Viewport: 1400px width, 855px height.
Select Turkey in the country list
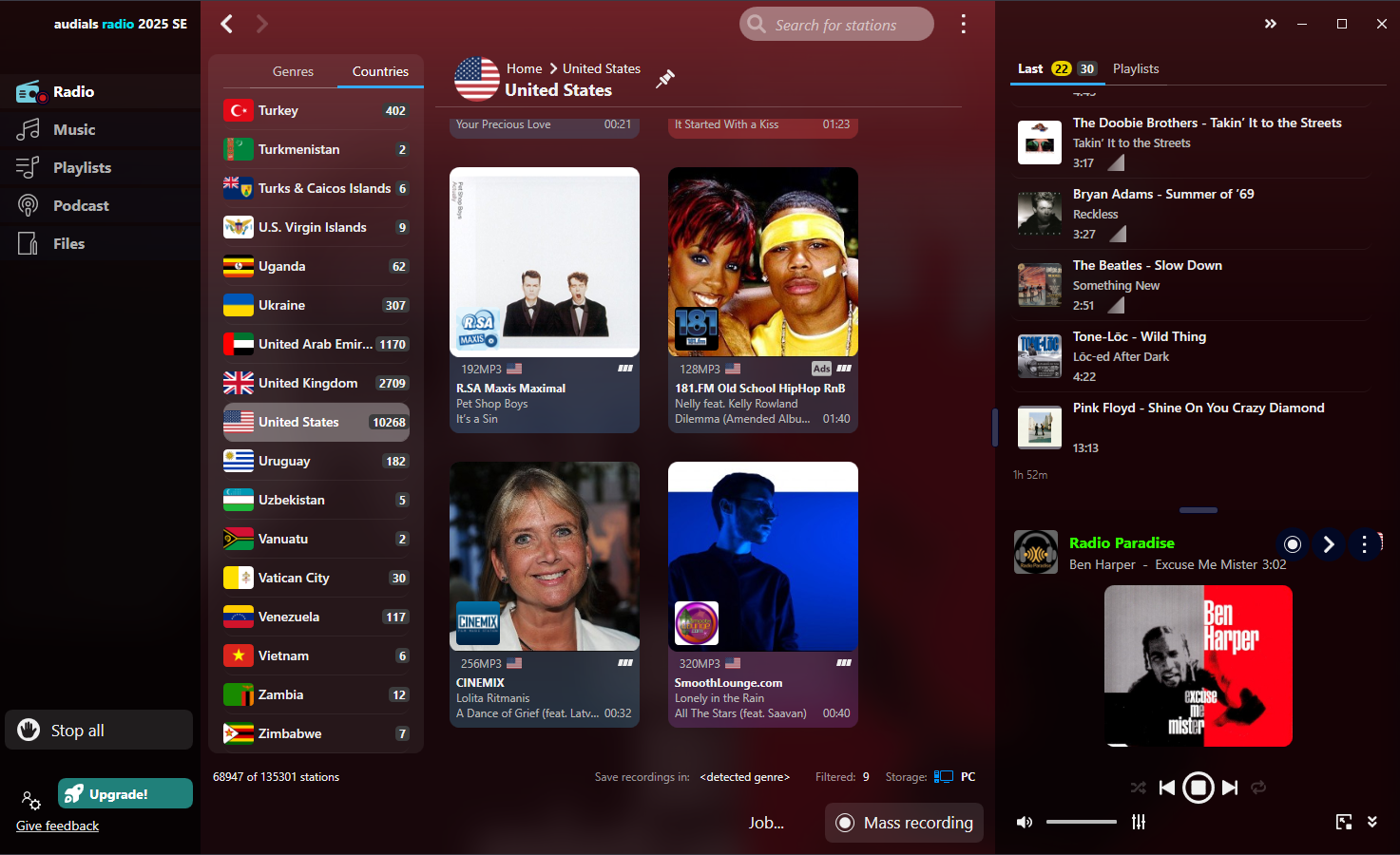coord(316,110)
